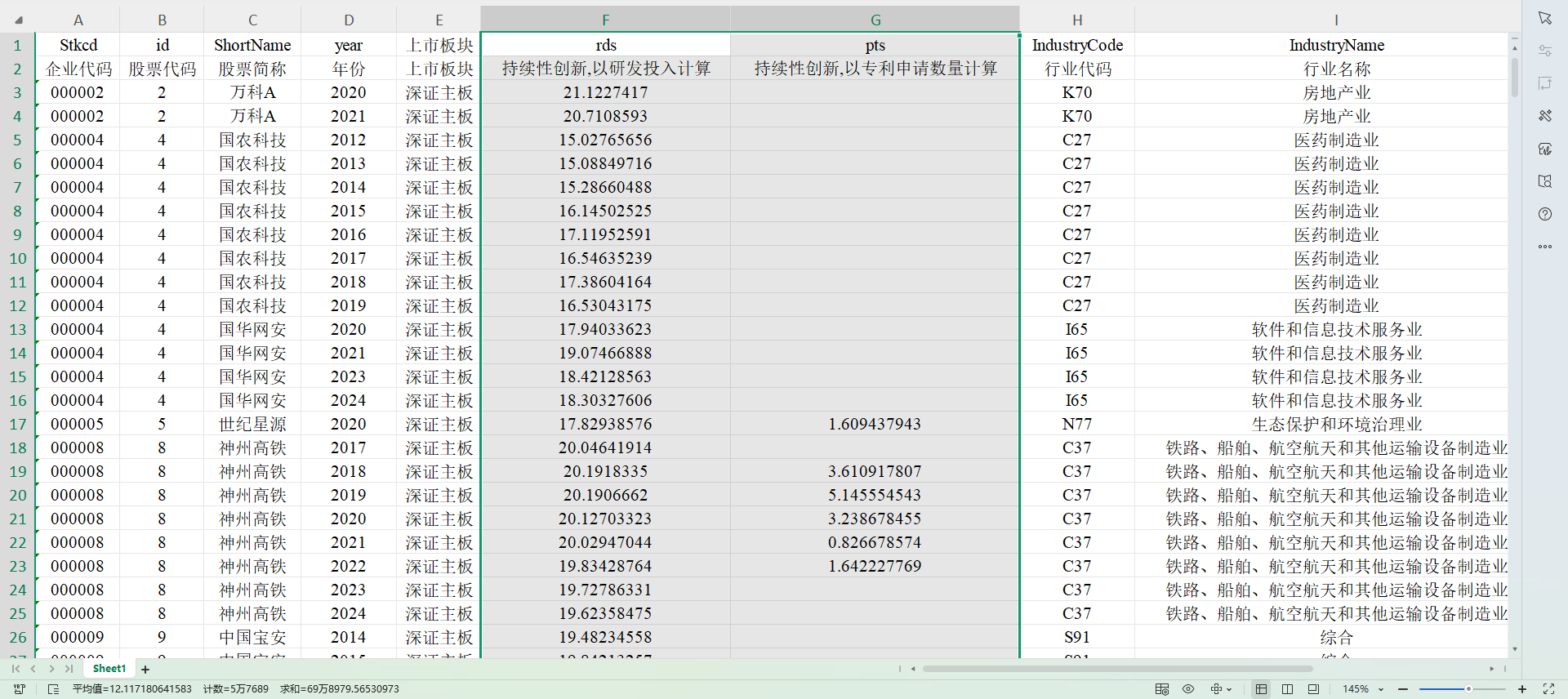
Task: Switch to normal view mode
Action: coord(1261,689)
